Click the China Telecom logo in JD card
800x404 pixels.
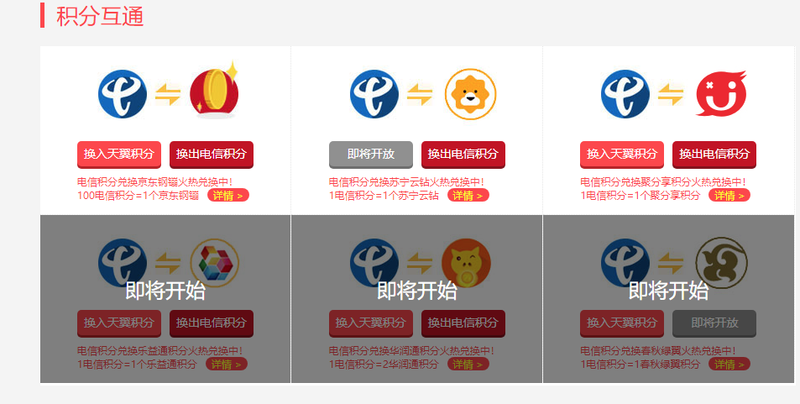[x=122, y=94]
